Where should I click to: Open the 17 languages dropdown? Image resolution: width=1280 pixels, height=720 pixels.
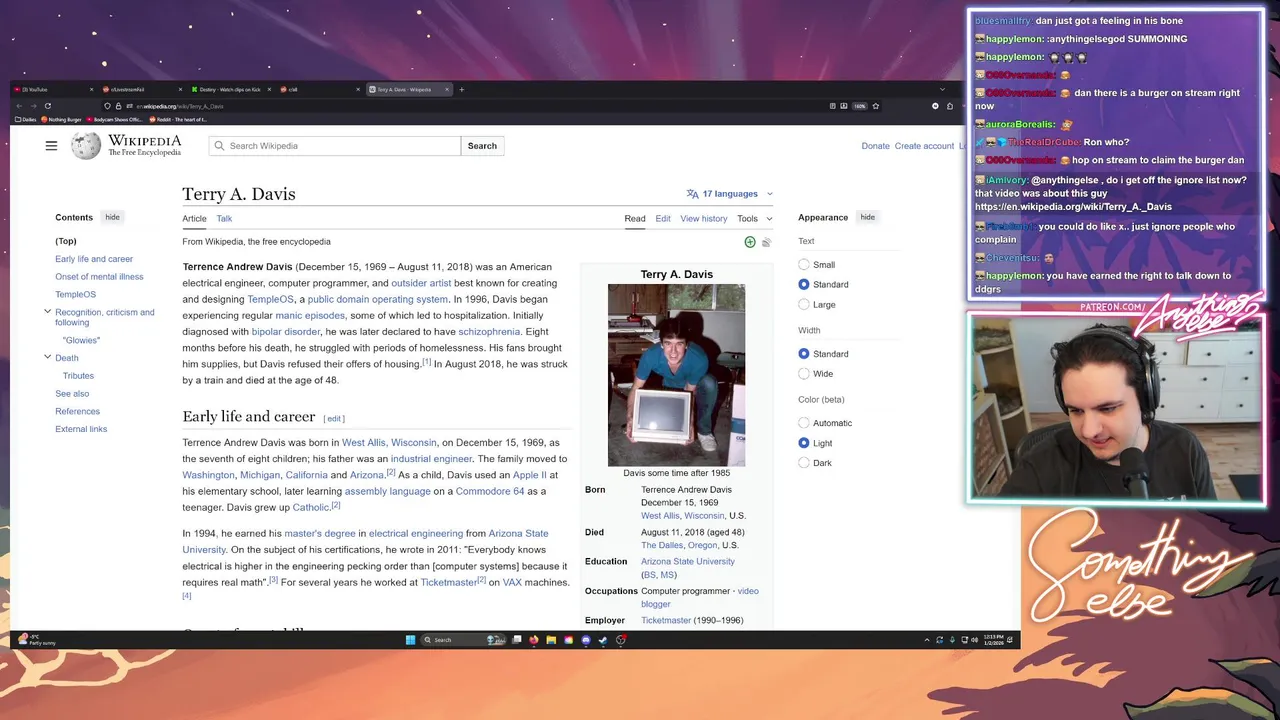click(x=730, y=194)
